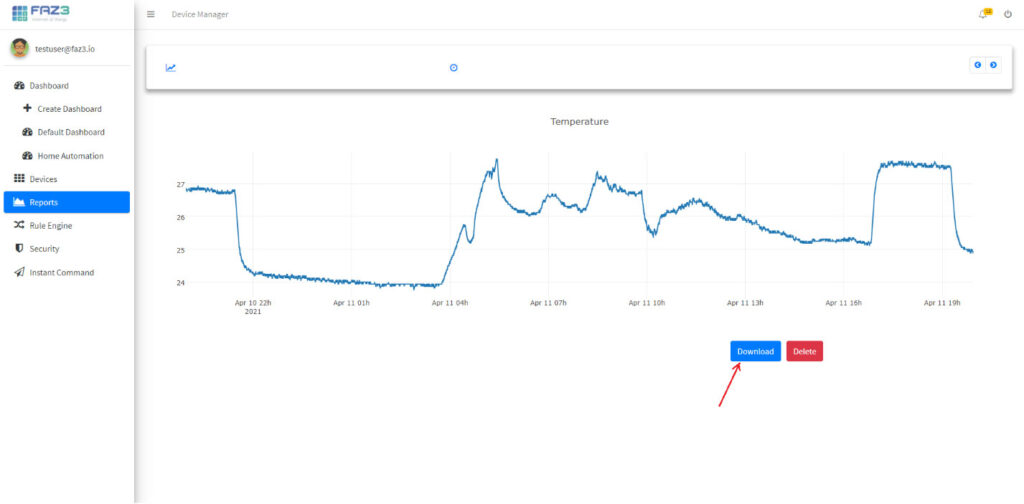
Task: Toggle the hamburger sidebar menu
Action: click(151, 14)
